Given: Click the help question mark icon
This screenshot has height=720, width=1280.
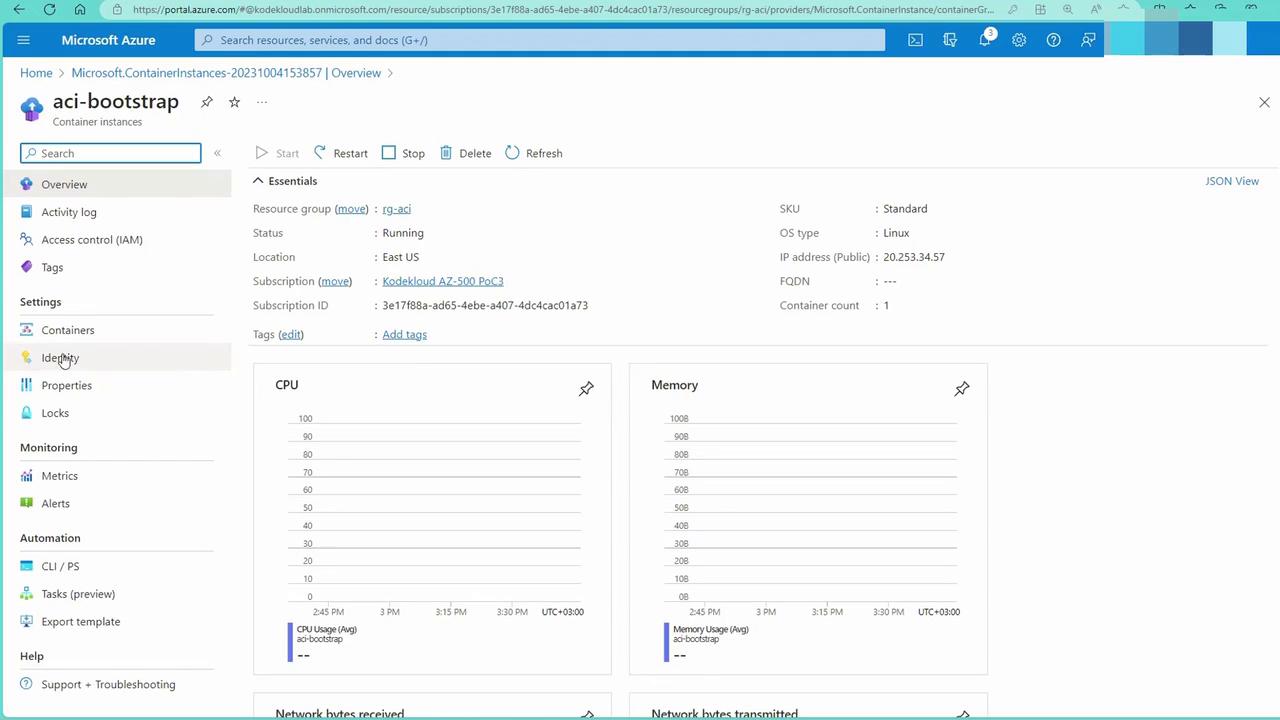Looking at the screenshot, I should (1053, 40).
